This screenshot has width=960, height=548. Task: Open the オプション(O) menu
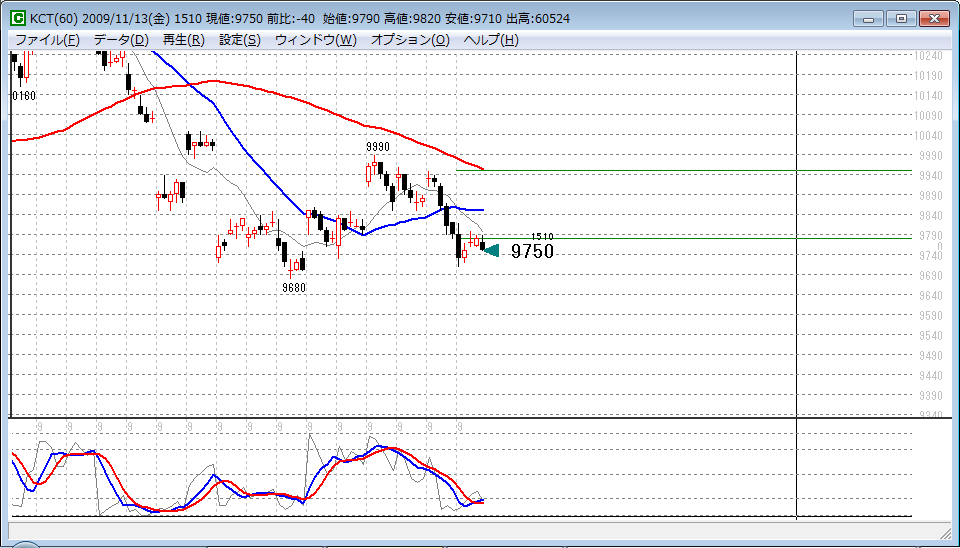[410, 40]
